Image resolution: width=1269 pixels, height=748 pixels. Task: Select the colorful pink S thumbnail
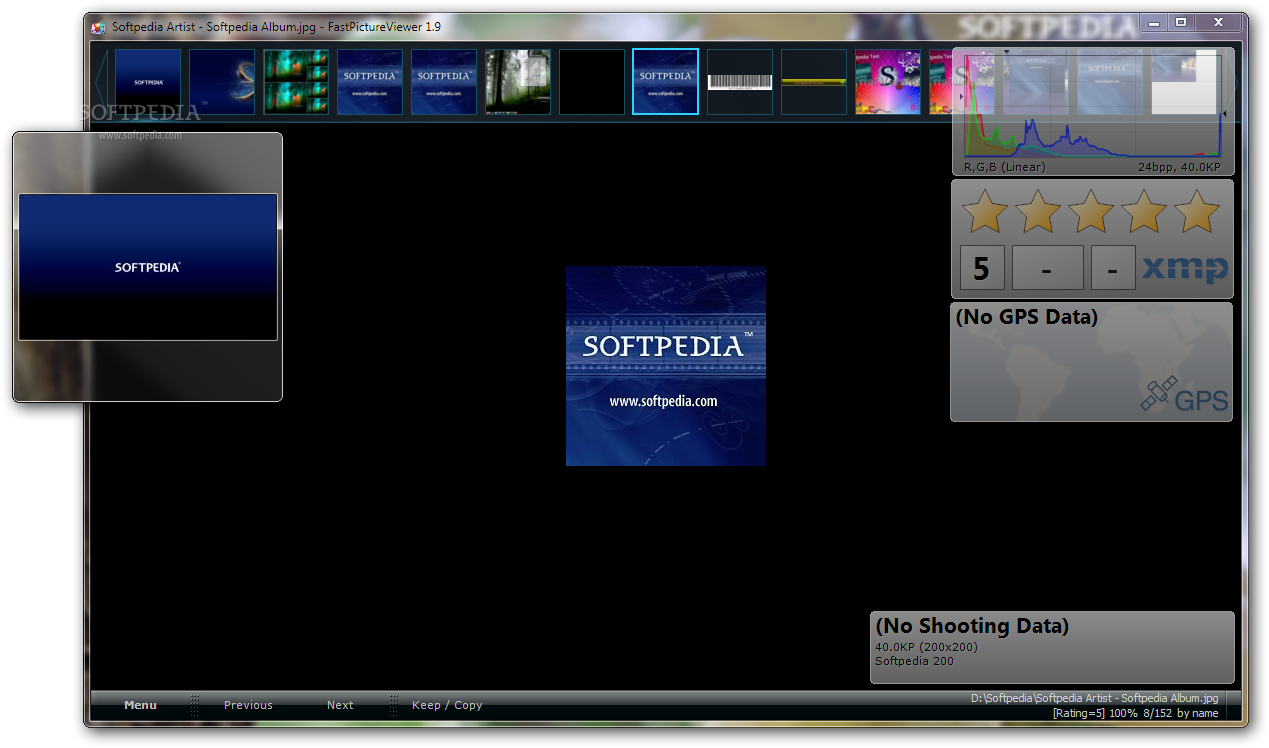pos(888,82)
